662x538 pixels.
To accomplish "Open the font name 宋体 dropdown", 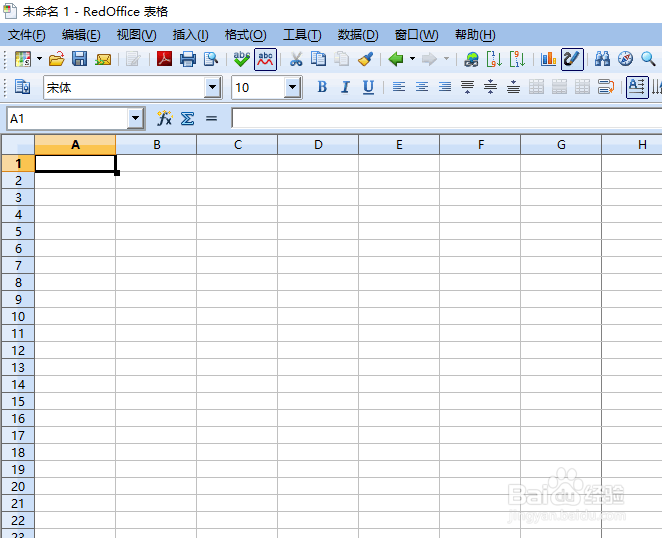I will pos(212,87).
